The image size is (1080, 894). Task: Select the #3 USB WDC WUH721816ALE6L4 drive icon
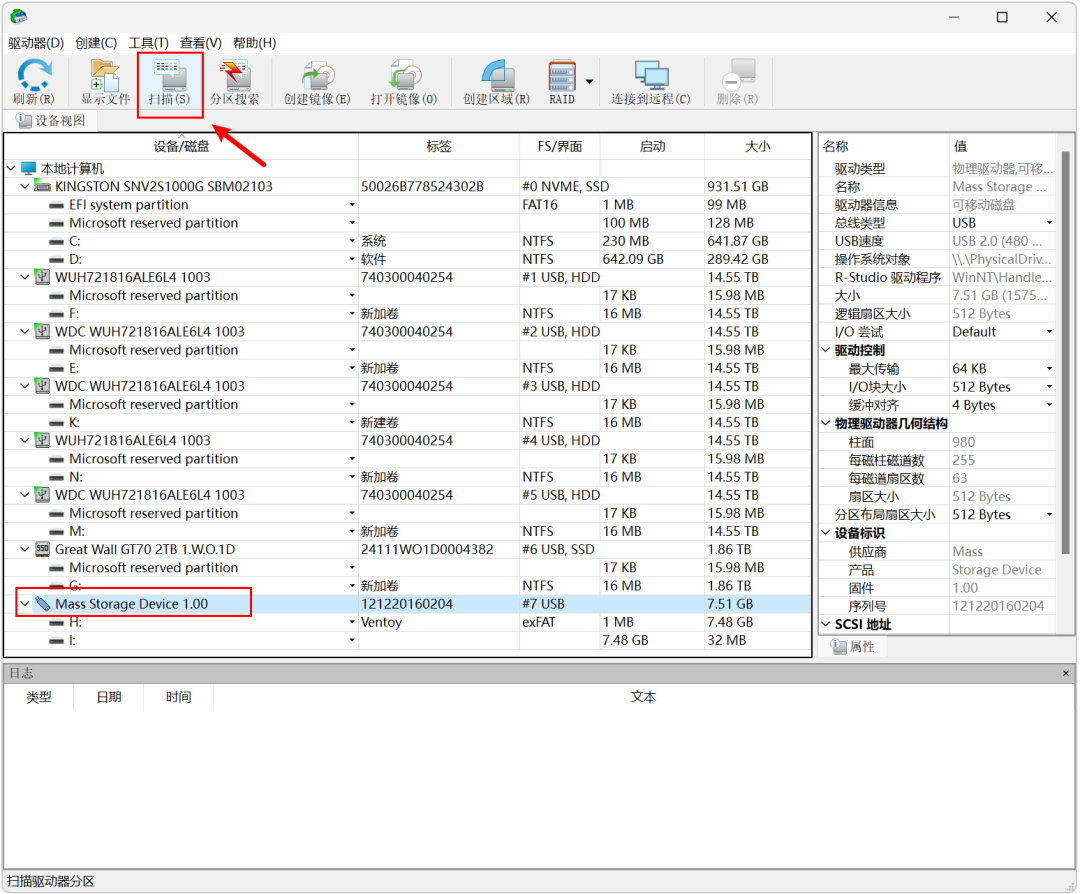click(43, 386)
